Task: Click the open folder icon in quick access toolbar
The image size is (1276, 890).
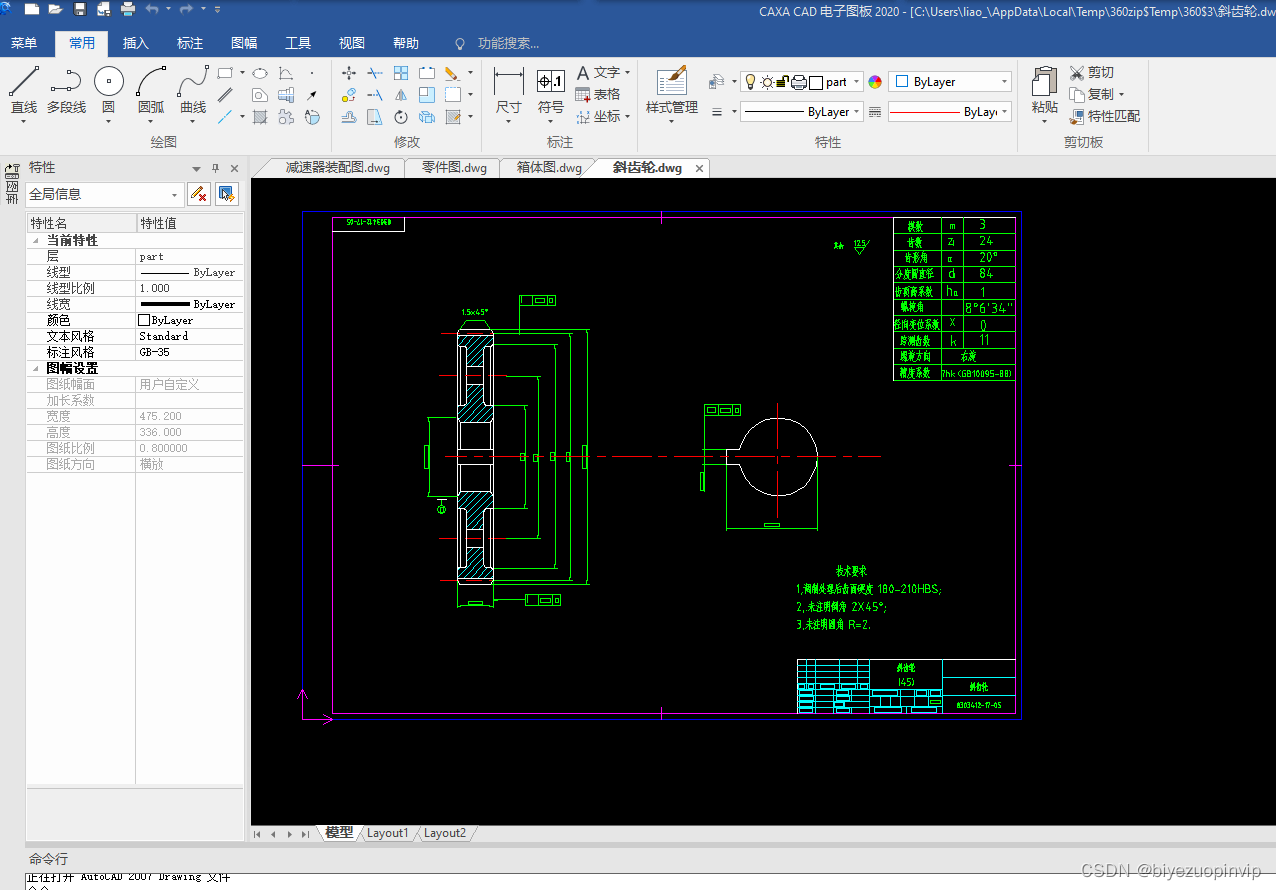Action: point(55,9)
